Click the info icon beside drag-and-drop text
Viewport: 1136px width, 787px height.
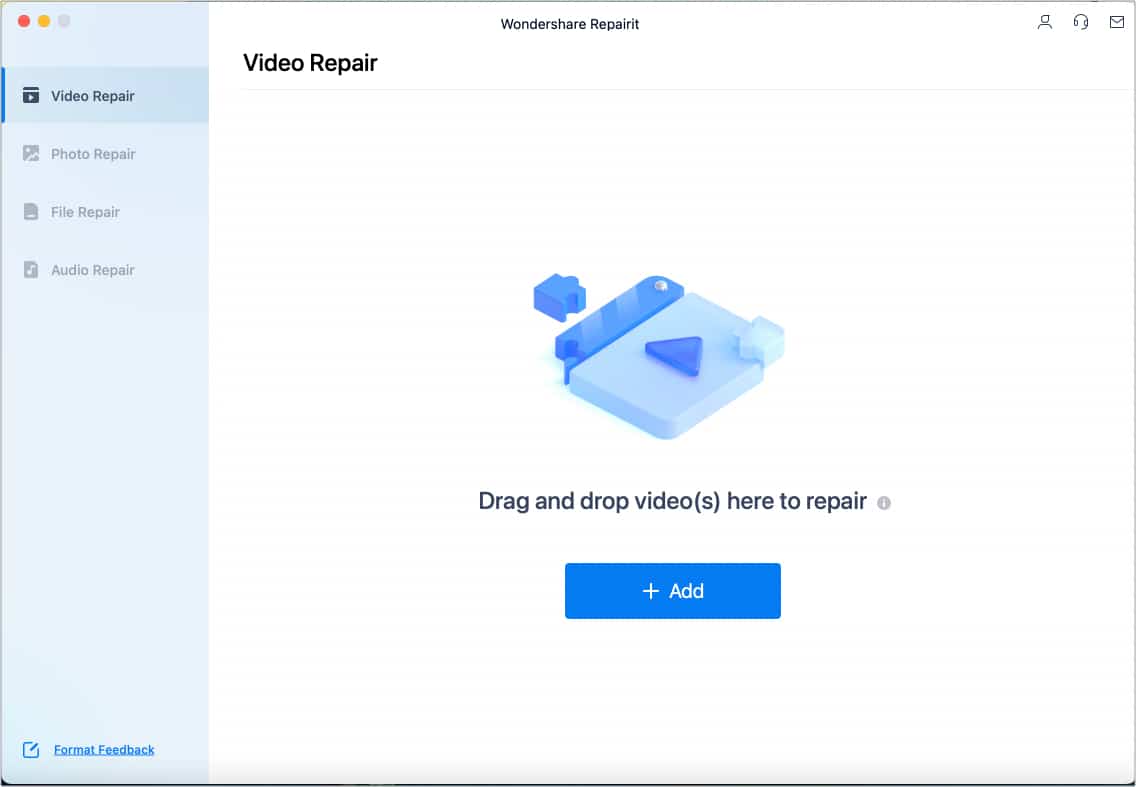[883, 503]
